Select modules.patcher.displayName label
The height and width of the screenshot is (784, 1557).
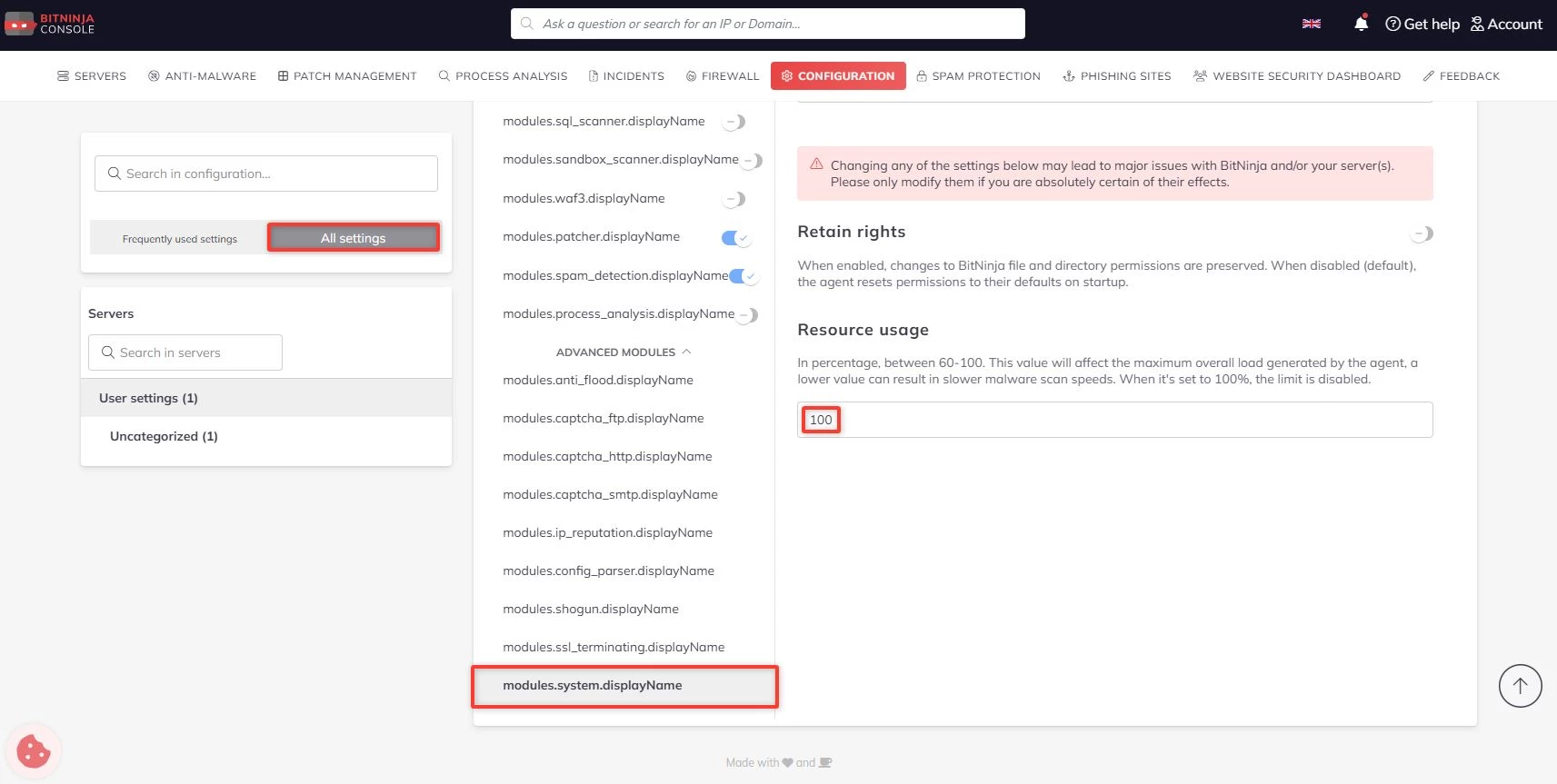coord(591,237)
